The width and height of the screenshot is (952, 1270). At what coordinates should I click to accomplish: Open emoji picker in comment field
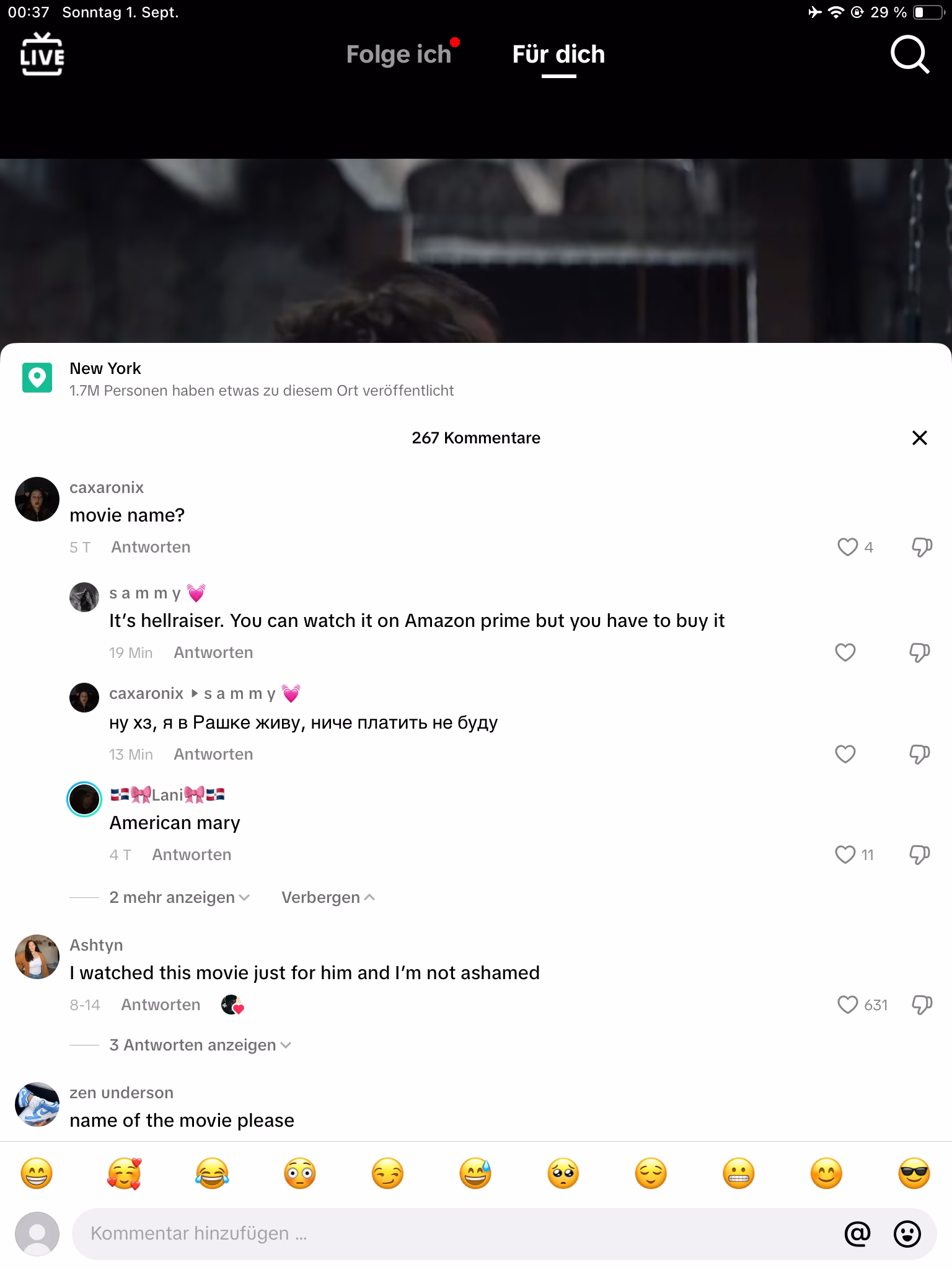907,1233
